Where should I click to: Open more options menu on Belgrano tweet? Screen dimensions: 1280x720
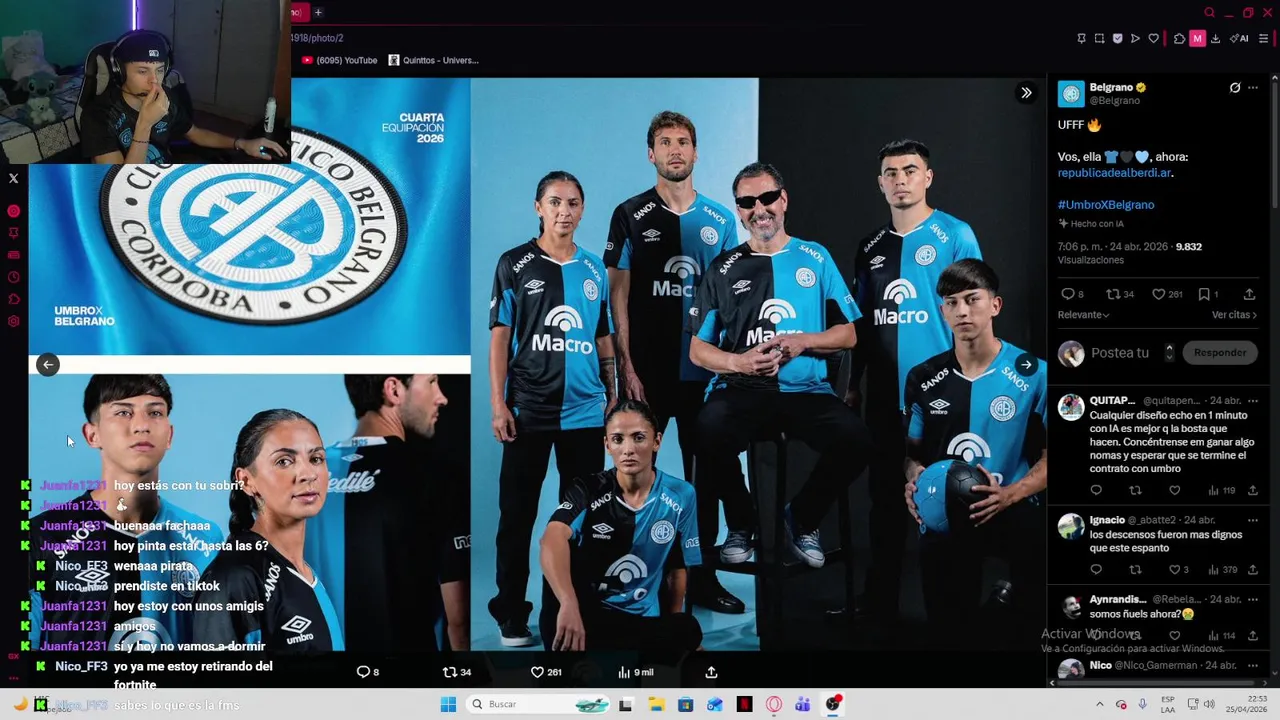[x=1253, y=88]
